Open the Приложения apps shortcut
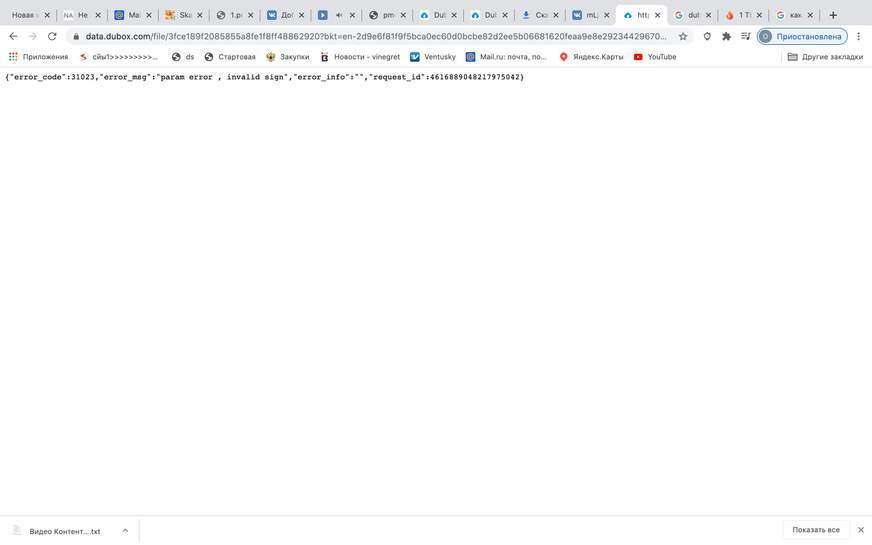The height and width of the screenshot is (545, 872). pos(38,57)
